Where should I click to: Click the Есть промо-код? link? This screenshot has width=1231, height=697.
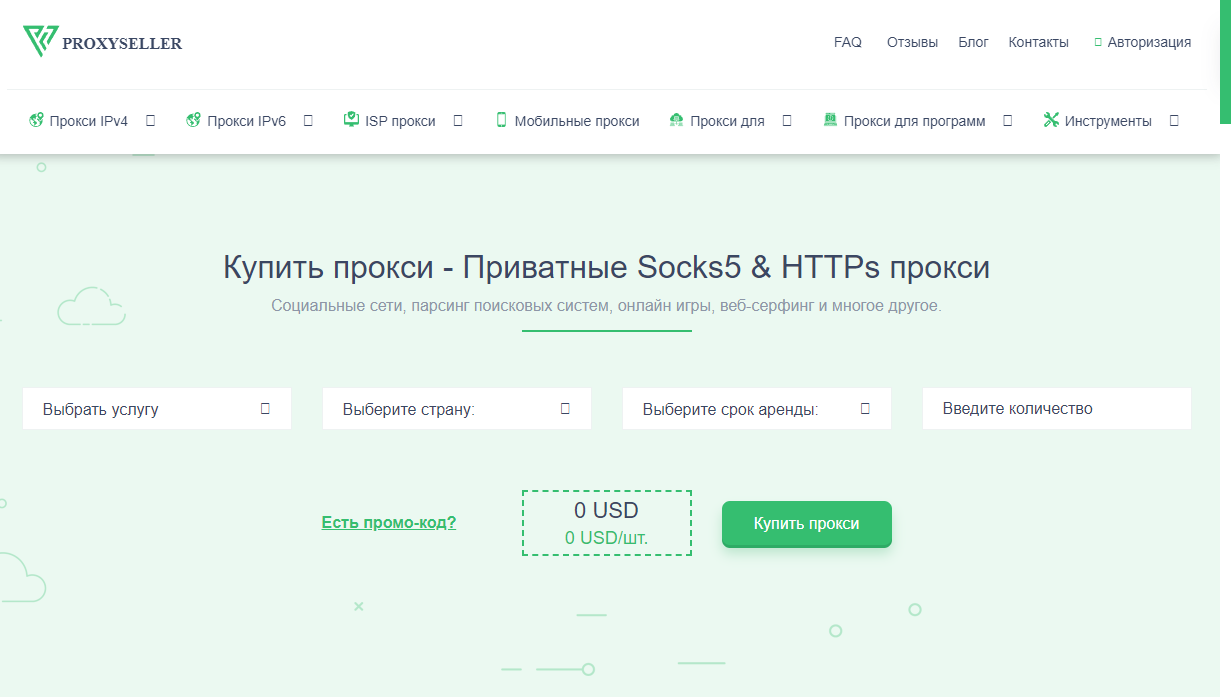pyautogui.click(x=389, y=522)
